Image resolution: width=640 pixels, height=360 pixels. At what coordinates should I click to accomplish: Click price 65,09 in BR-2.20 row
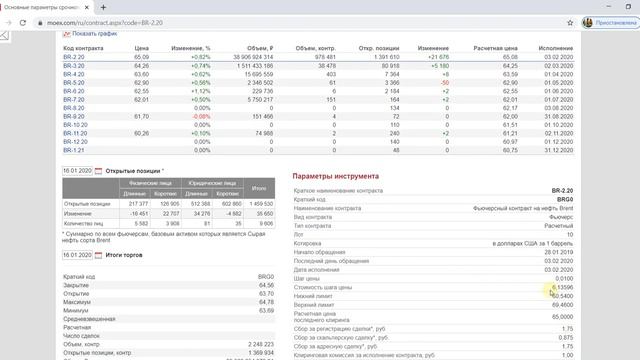coord(142,57)
